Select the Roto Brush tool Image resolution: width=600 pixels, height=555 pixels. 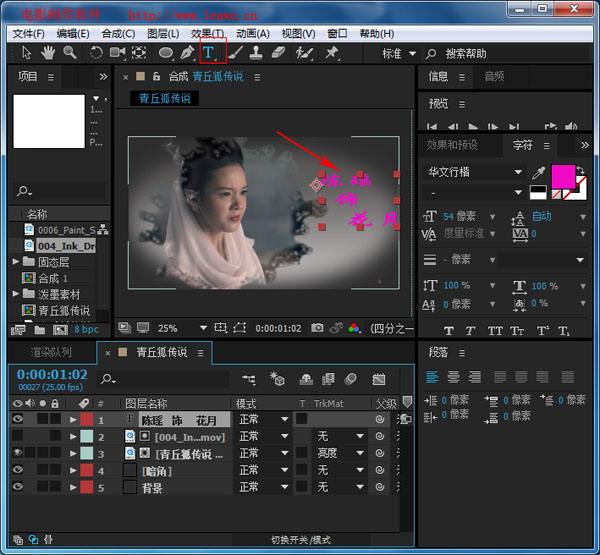305,53
